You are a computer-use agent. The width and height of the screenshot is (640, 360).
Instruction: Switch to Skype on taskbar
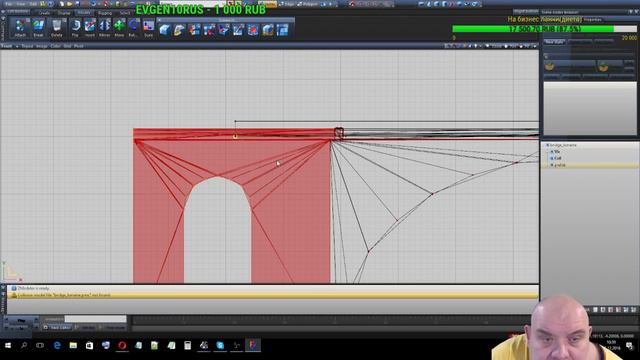(x=220, y=345)
